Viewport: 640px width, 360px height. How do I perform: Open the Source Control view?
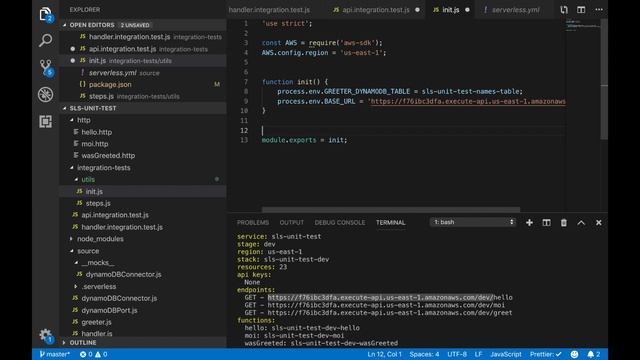(x=46, y=67)
